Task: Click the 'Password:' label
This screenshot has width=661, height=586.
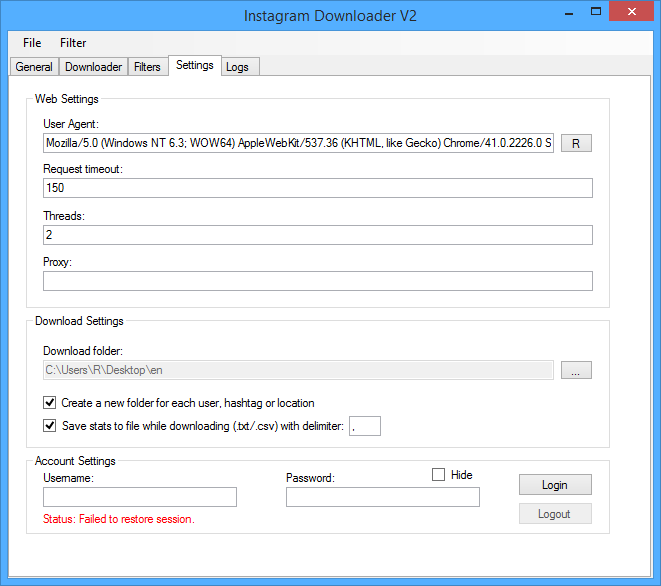Action: coord(310,478)
